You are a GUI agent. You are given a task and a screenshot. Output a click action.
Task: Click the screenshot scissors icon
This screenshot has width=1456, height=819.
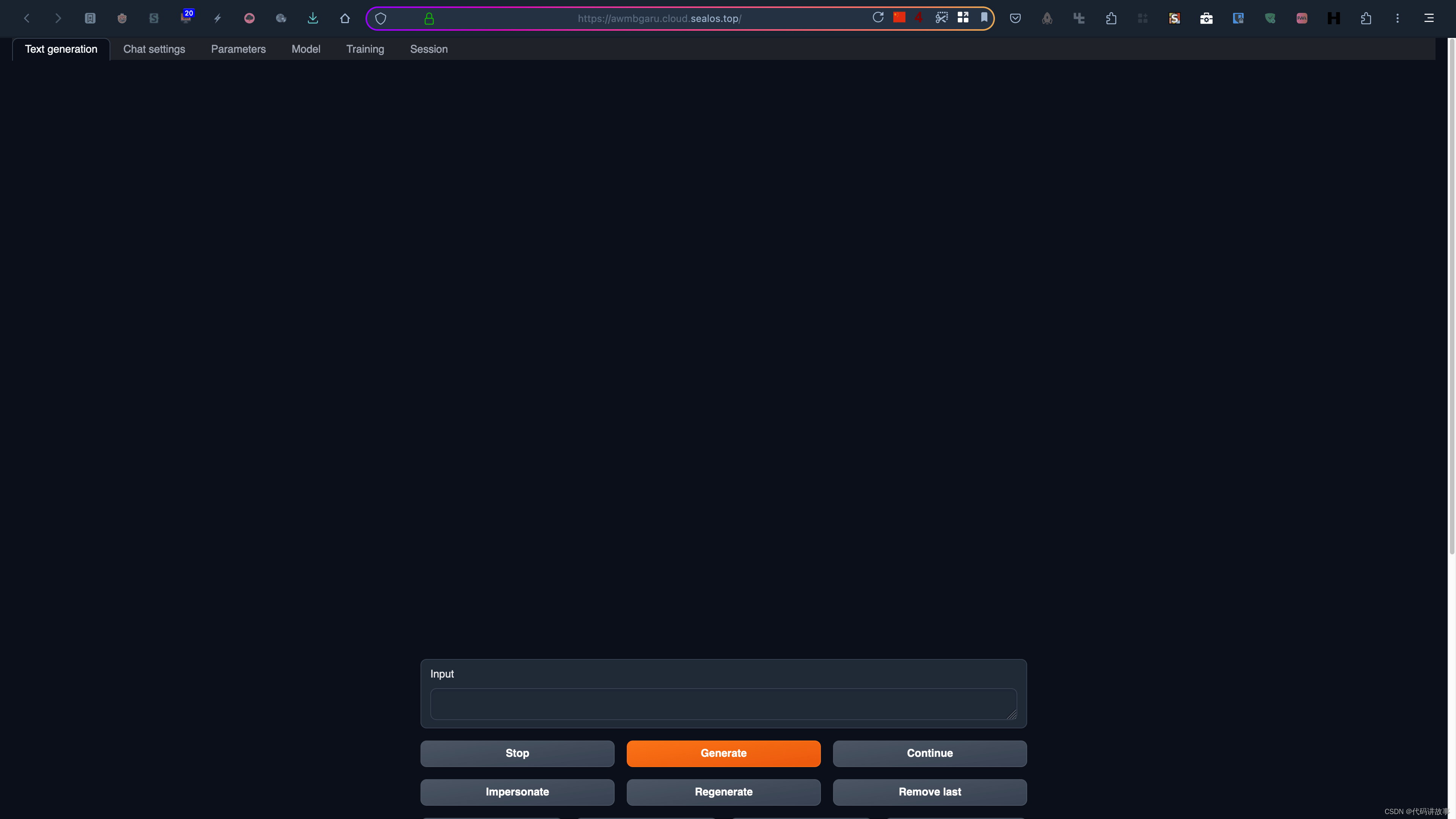(x=941, y=17)
